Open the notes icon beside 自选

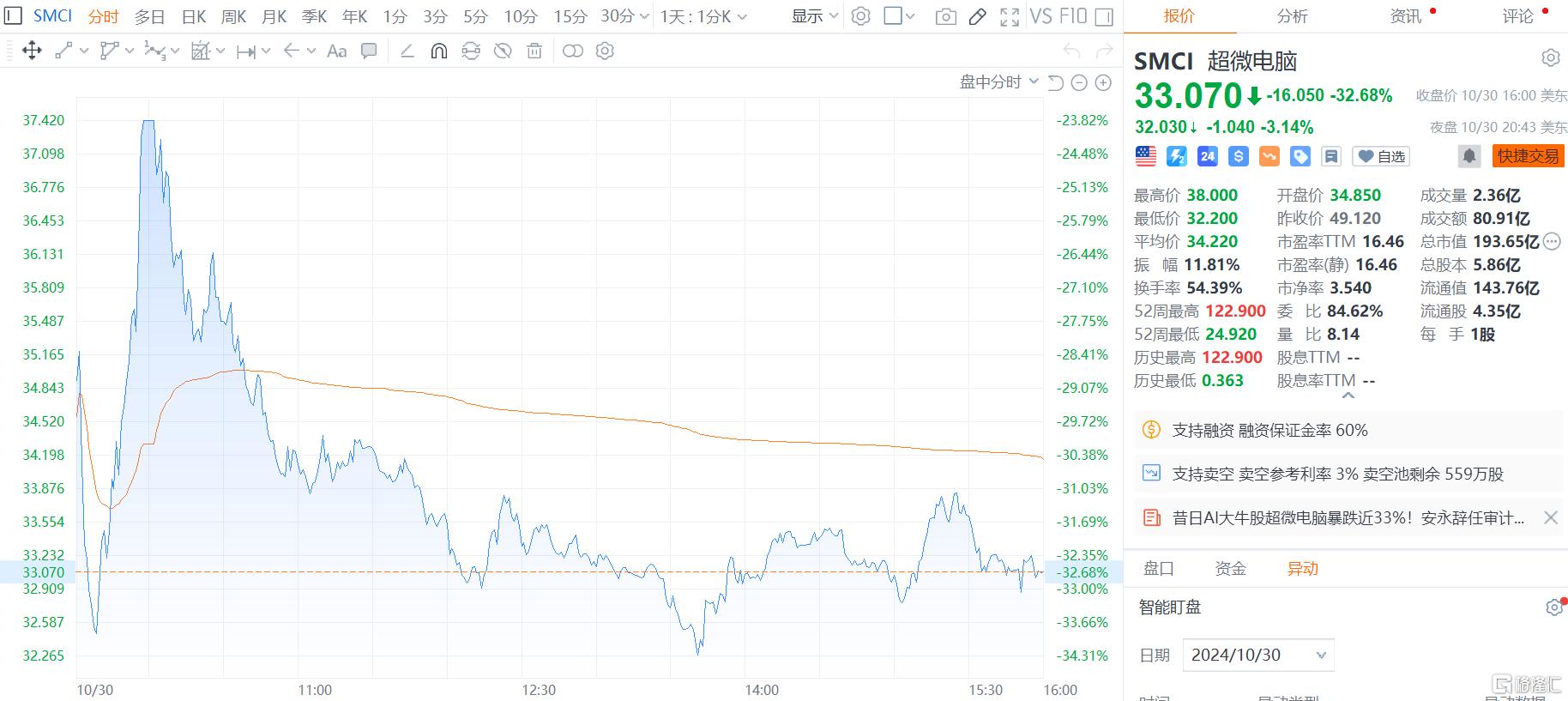pyautogui.click(x=1330, y=156)
